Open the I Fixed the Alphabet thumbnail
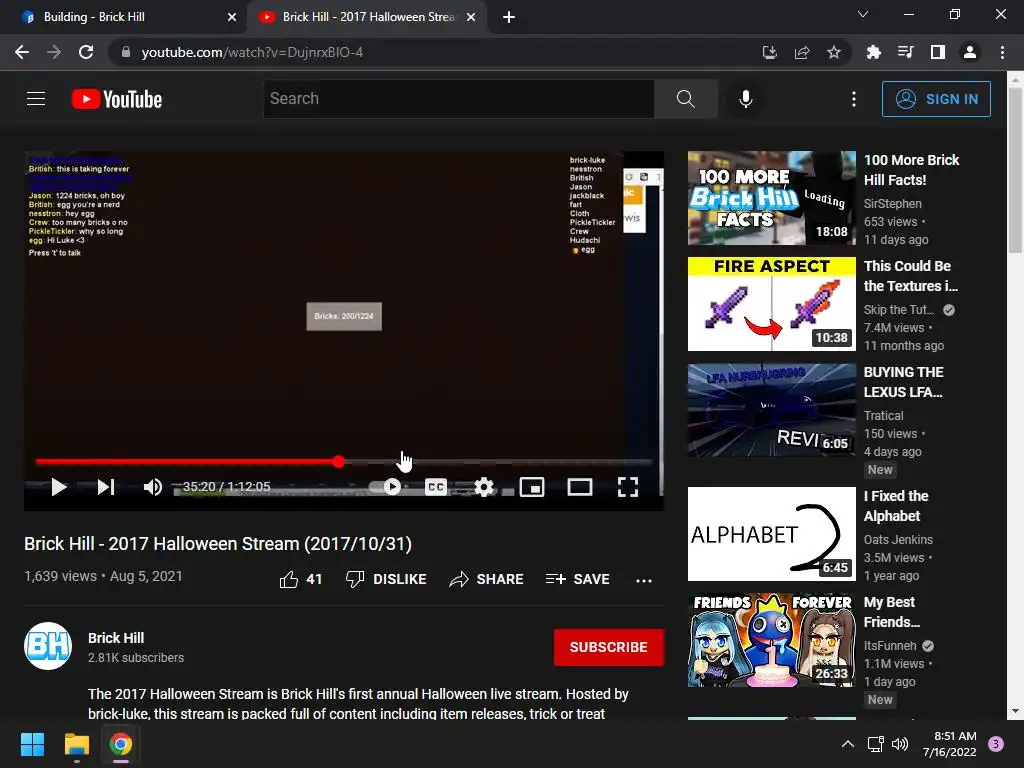Screen dimensions: 1024x768 pos(771,534)
